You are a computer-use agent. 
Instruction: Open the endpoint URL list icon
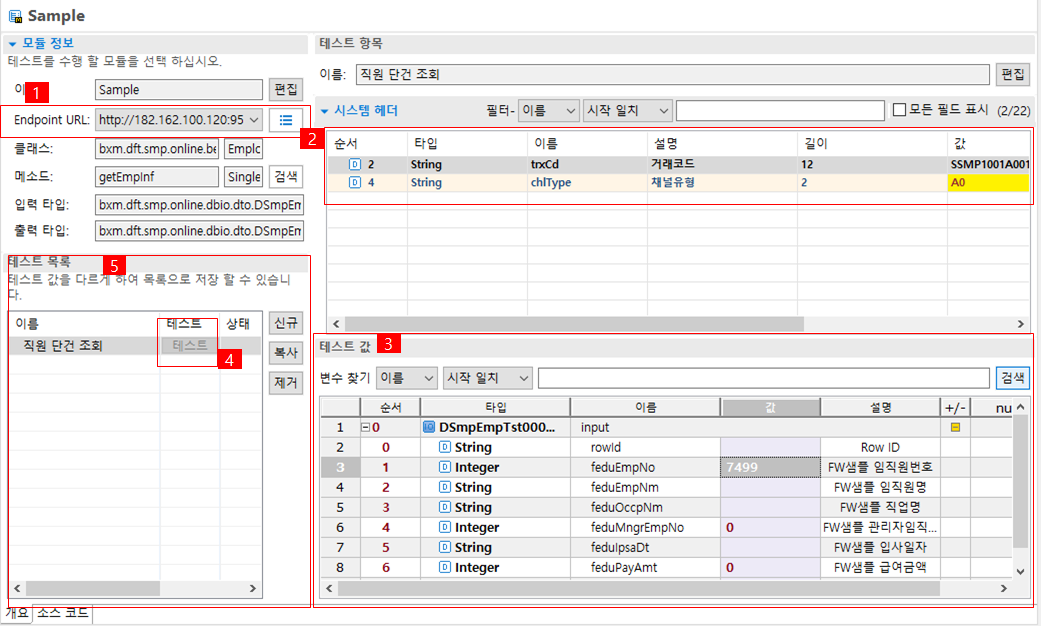(x=285, y=122)
